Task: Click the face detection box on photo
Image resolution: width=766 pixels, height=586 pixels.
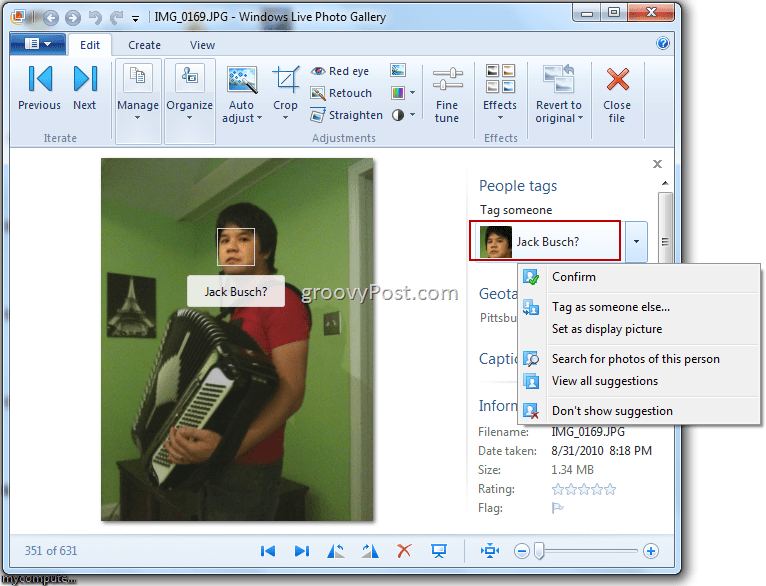Action: pyautogui.click(x=236, y=247)
